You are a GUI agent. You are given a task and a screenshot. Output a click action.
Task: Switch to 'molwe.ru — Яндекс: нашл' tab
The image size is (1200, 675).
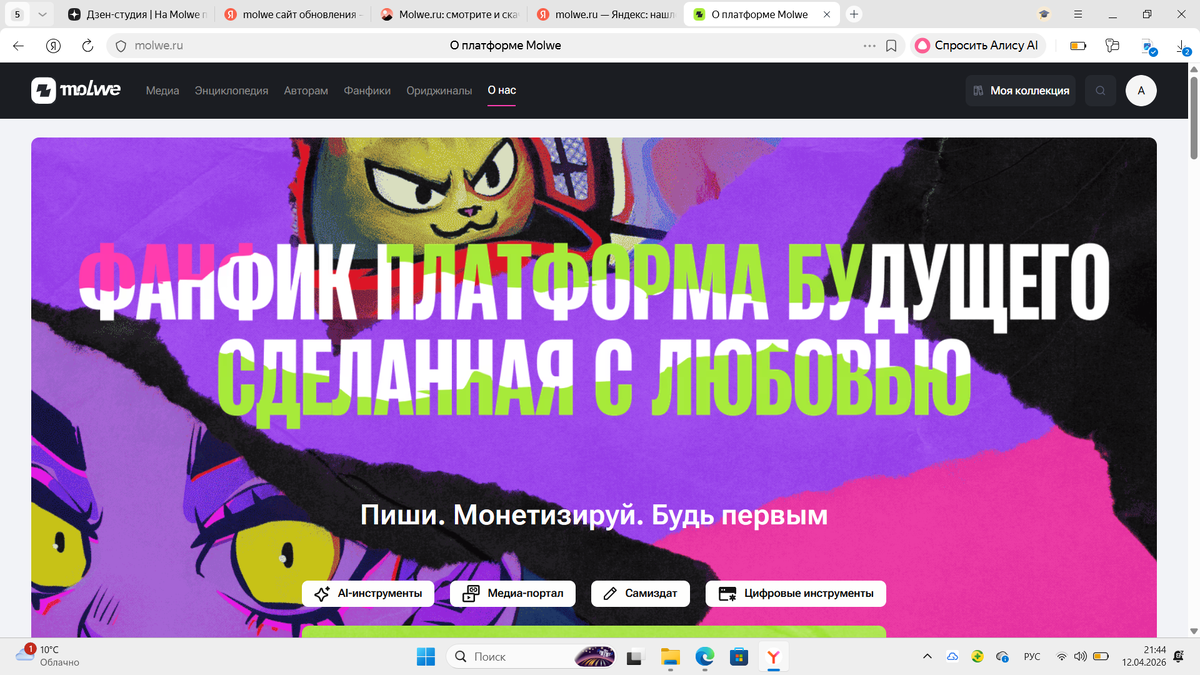pyautogui.click(x=607, y=14)
